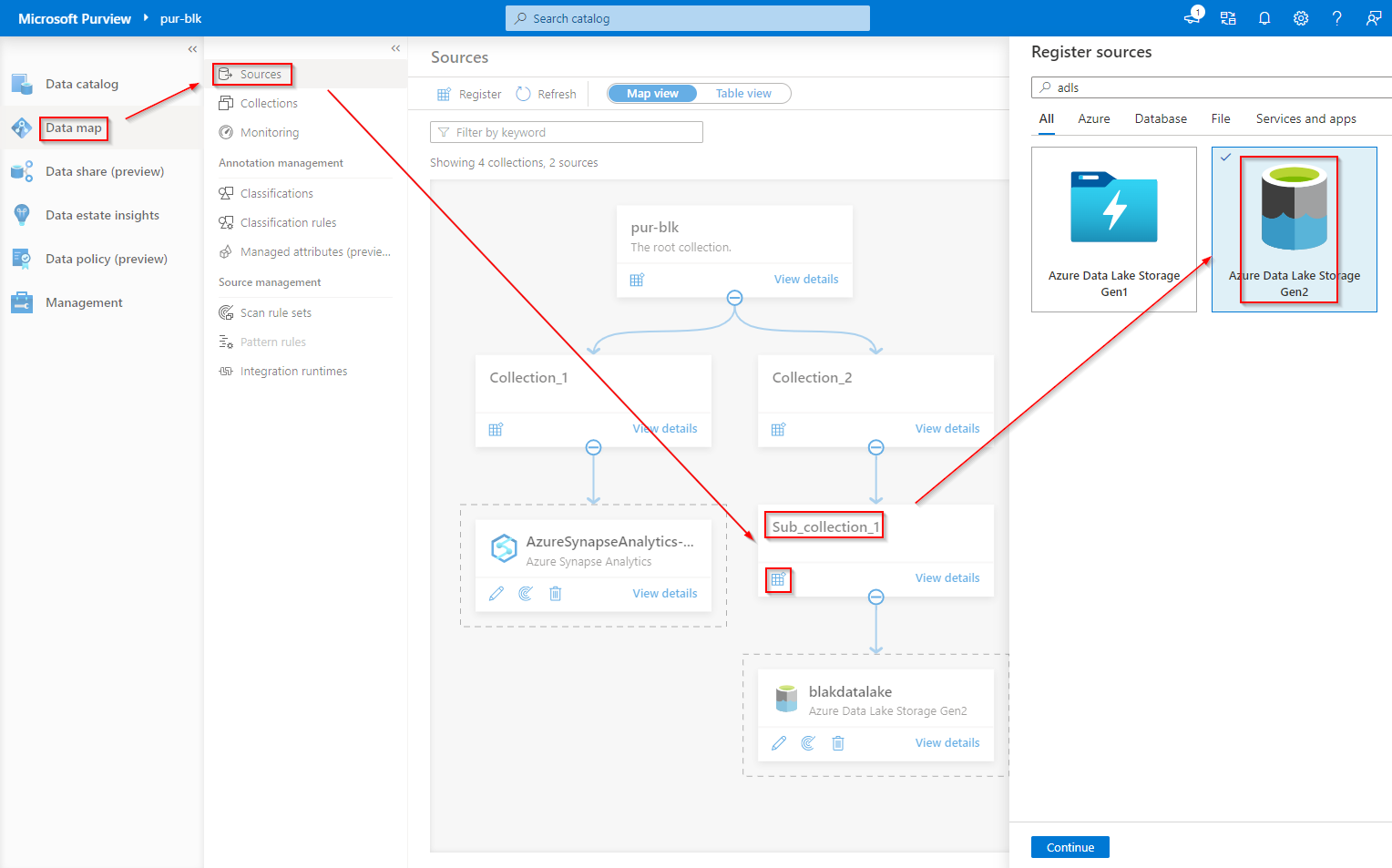Choose the Azure Data Lake Storage Gen2 tile

(x=1295, y=230)
